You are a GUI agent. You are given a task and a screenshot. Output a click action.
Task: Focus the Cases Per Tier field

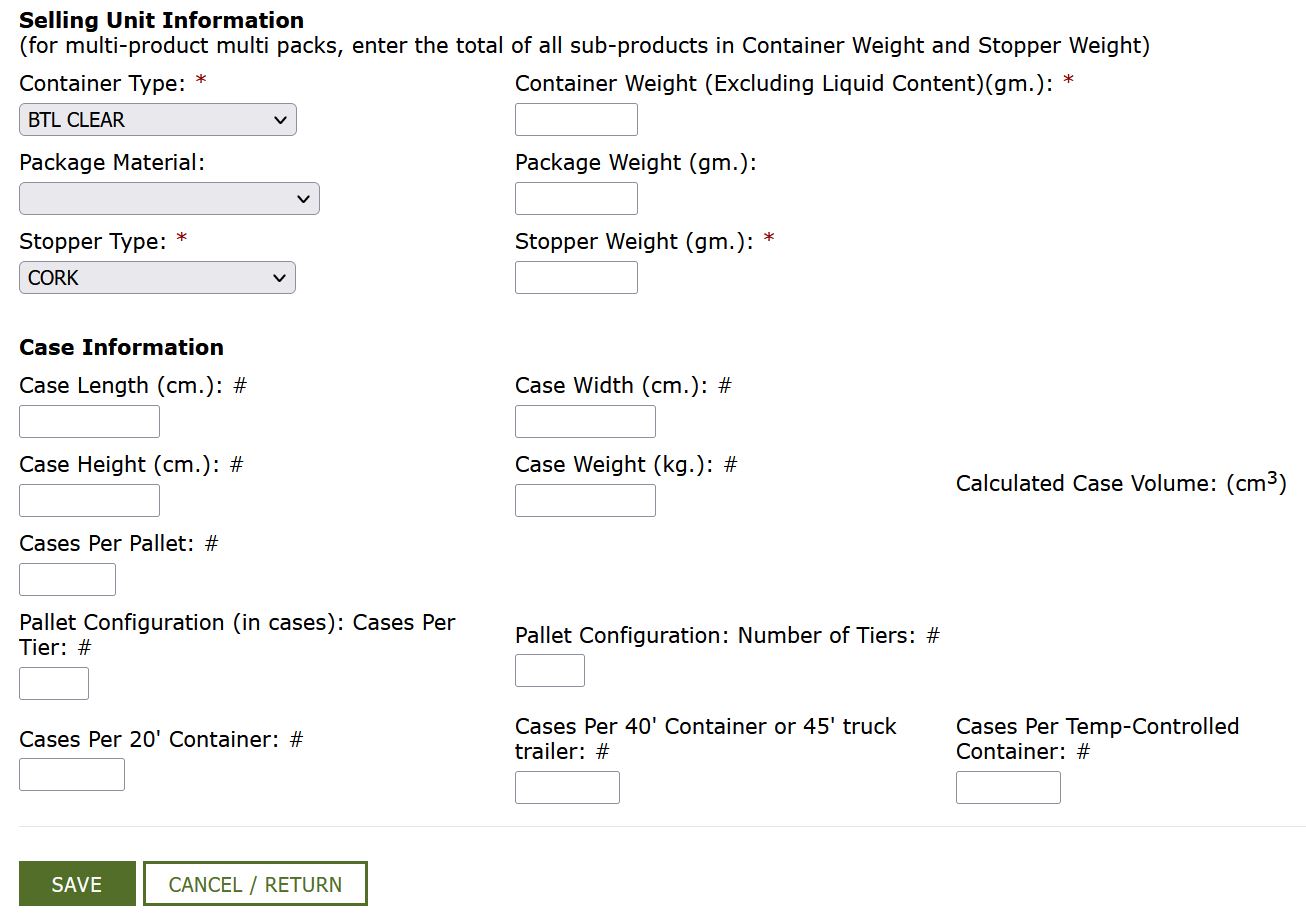54,684
